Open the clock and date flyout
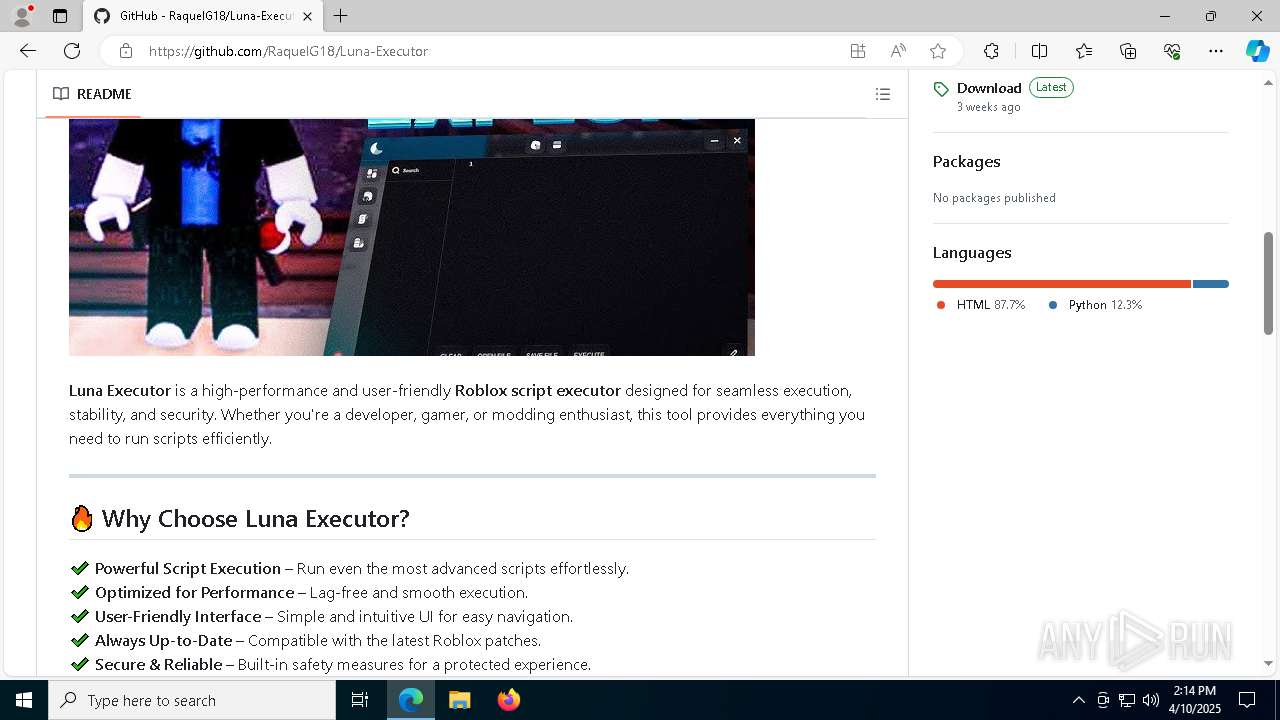This screenshot has height=720, width=1280. pos(1195,700)
